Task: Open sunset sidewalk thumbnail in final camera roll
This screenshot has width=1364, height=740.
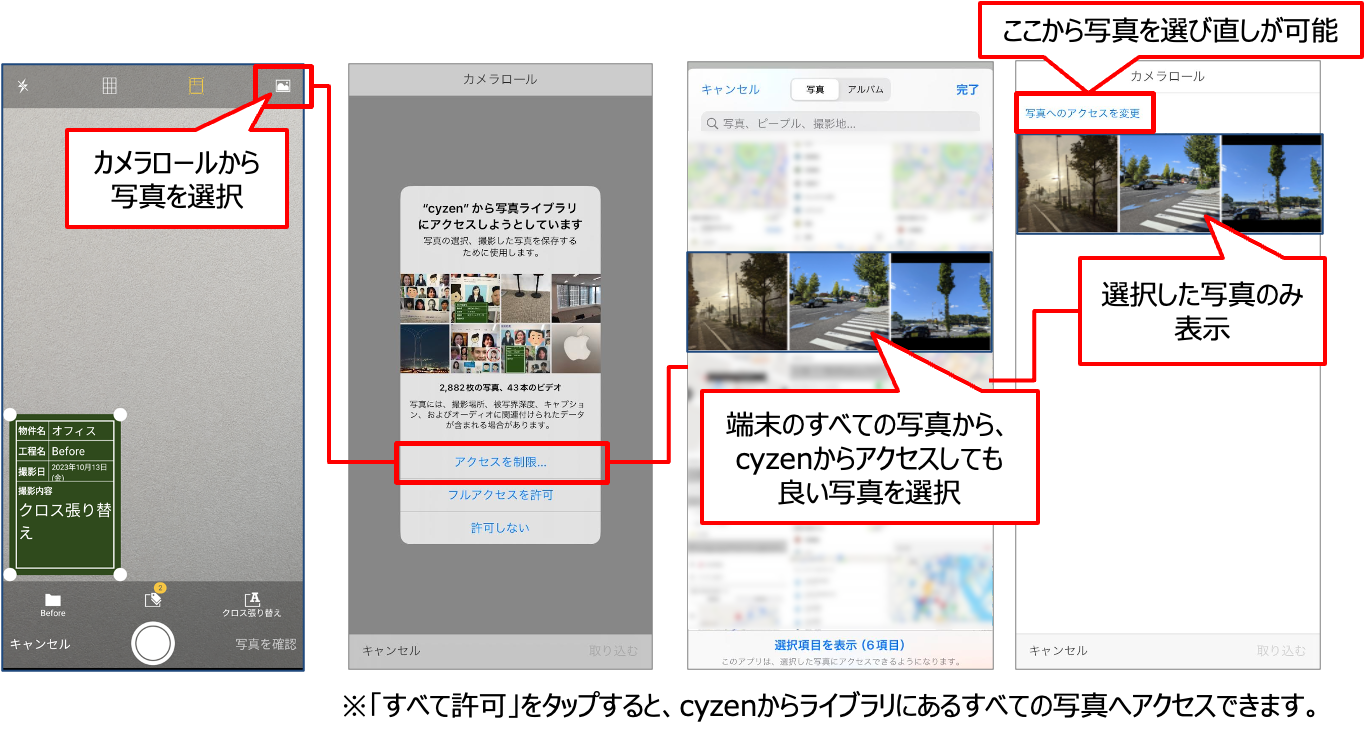Action: tap(1068, 184)
